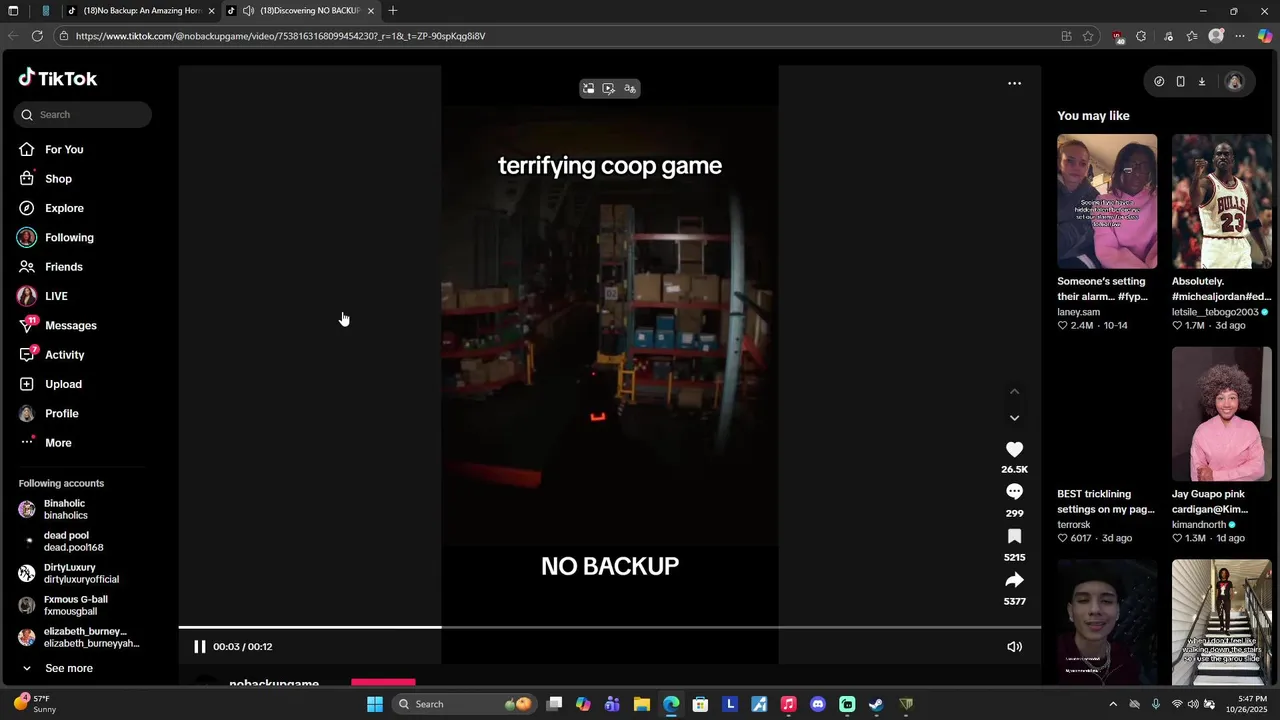
Task: Mute the tab using its speaker icon
Action: point(248,11)
